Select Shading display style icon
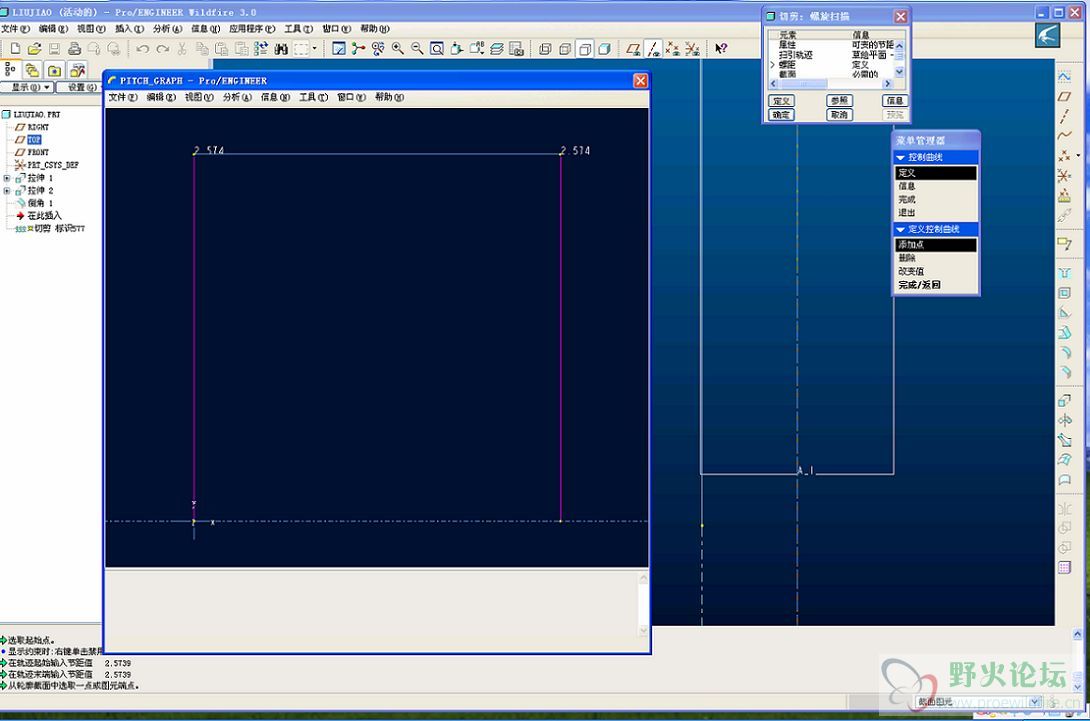1090x721 pixels. click(x=605, y=49)
